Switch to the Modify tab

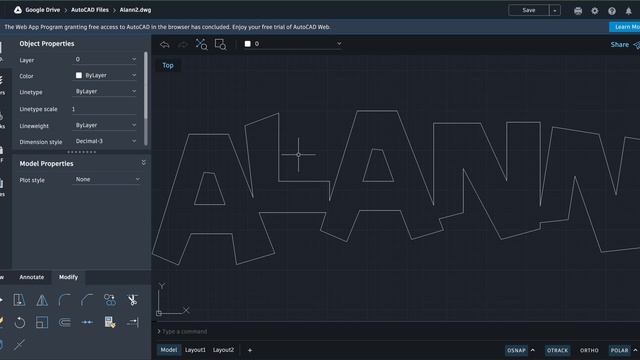click(68, 277)
